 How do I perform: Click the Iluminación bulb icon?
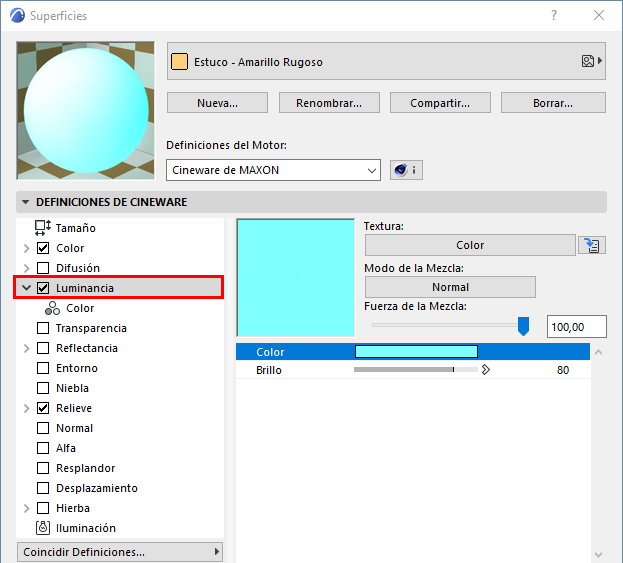(x=43, y=528)
